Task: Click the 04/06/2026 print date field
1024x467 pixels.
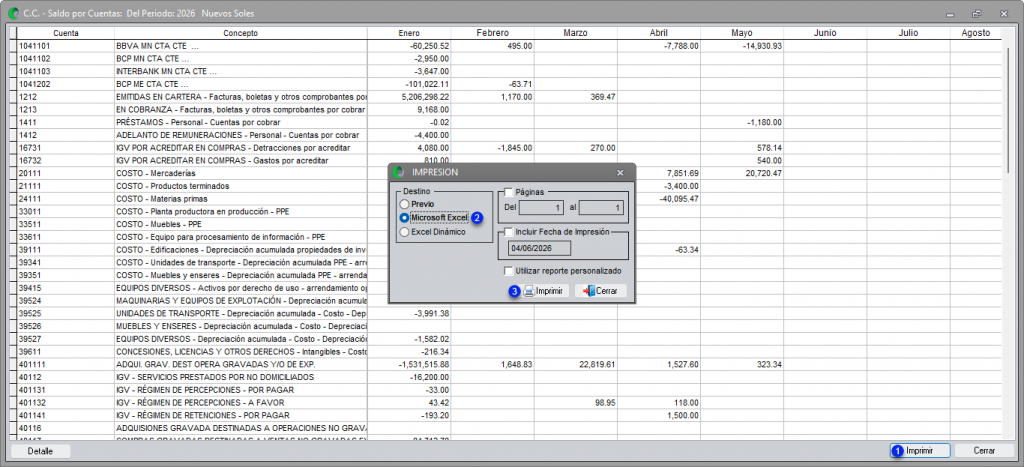Action: point(539,248)
